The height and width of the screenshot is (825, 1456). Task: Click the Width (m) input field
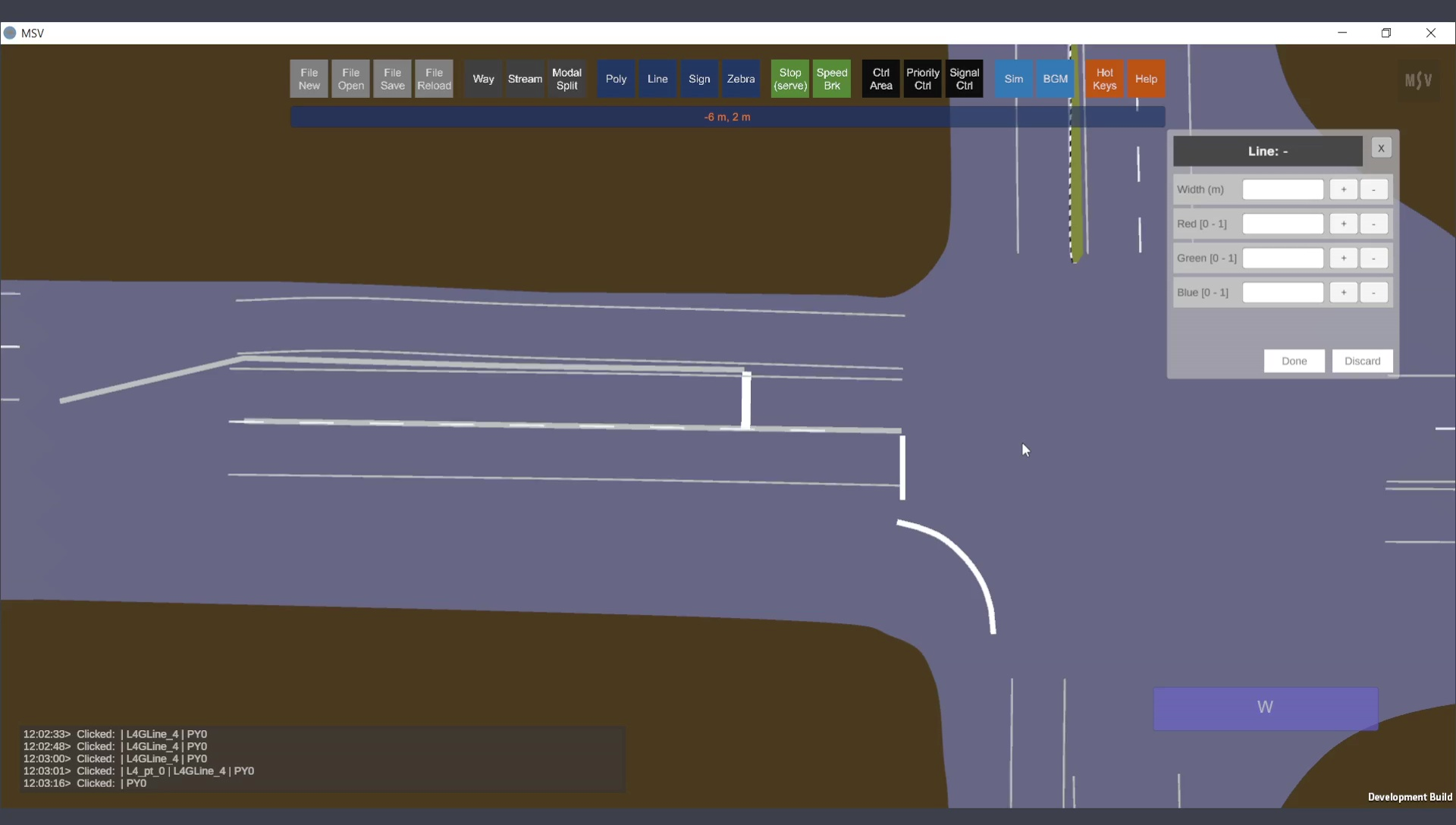click(x=1282, y=190)
